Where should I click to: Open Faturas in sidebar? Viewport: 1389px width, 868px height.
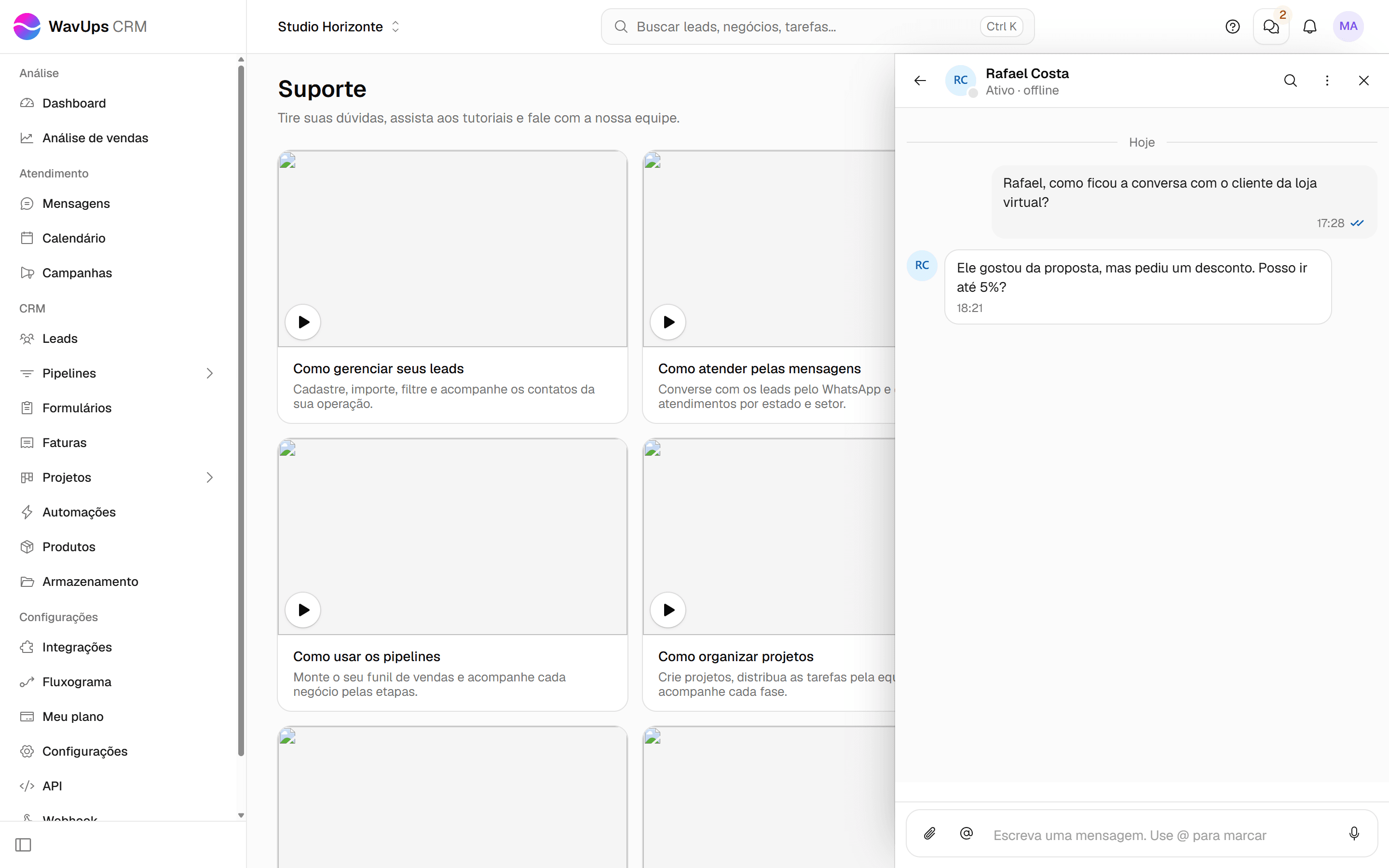pos(119,443)
